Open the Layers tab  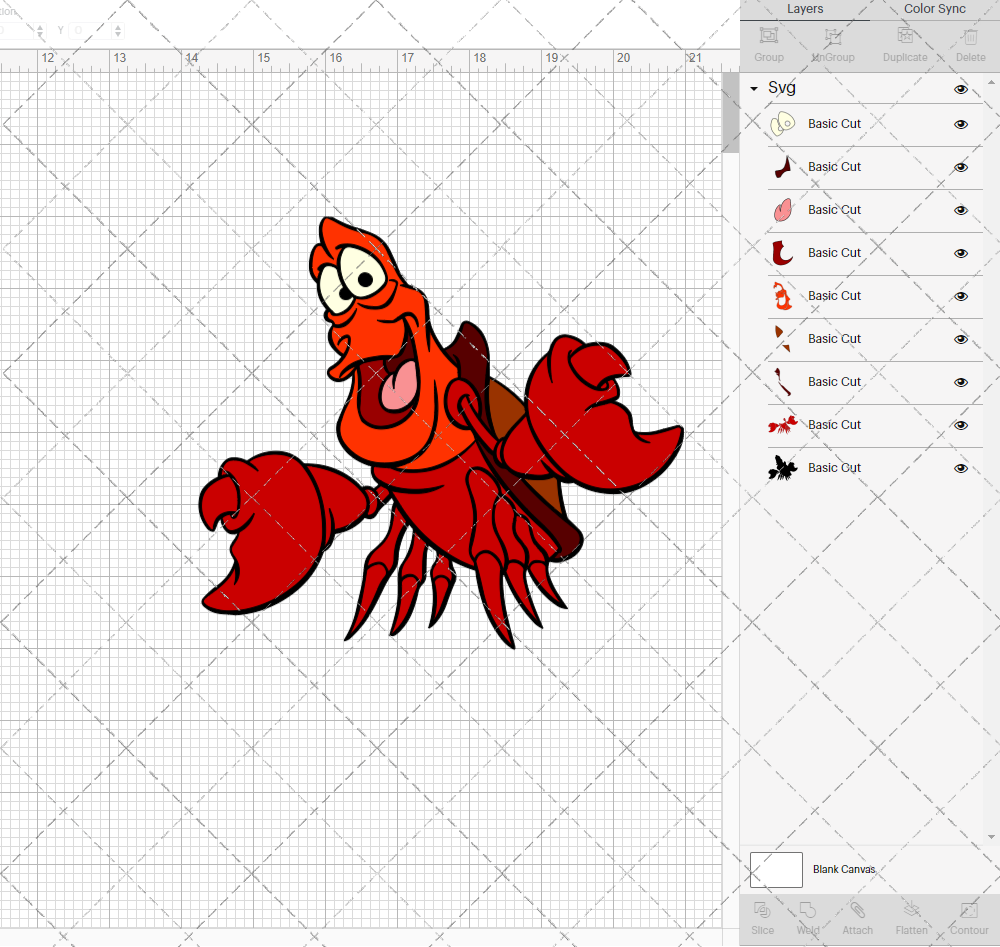(x=804, y=9)
